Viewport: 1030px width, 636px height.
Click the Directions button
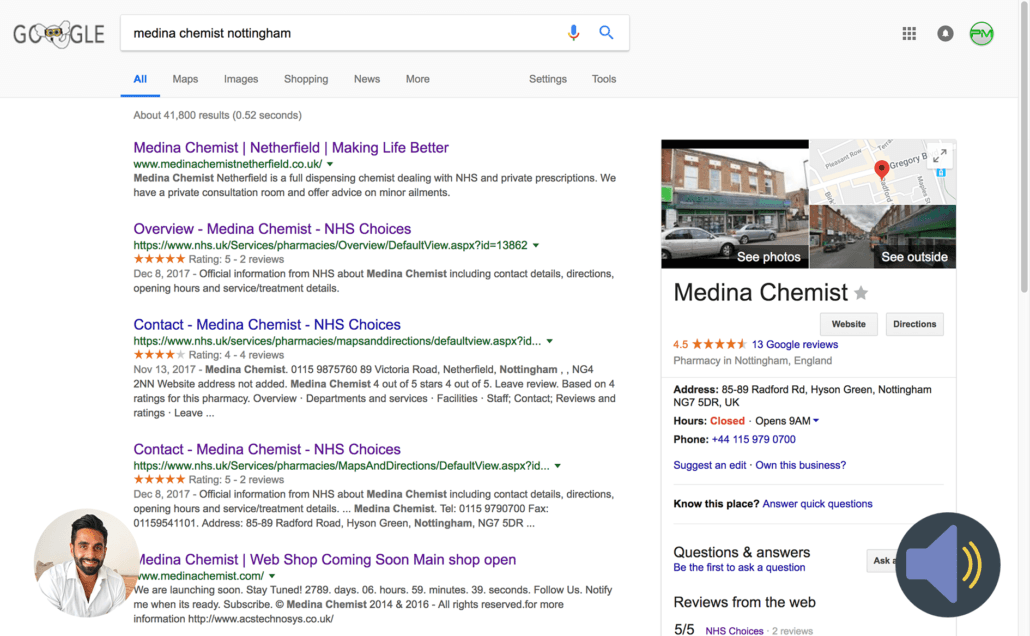[914, 324]
